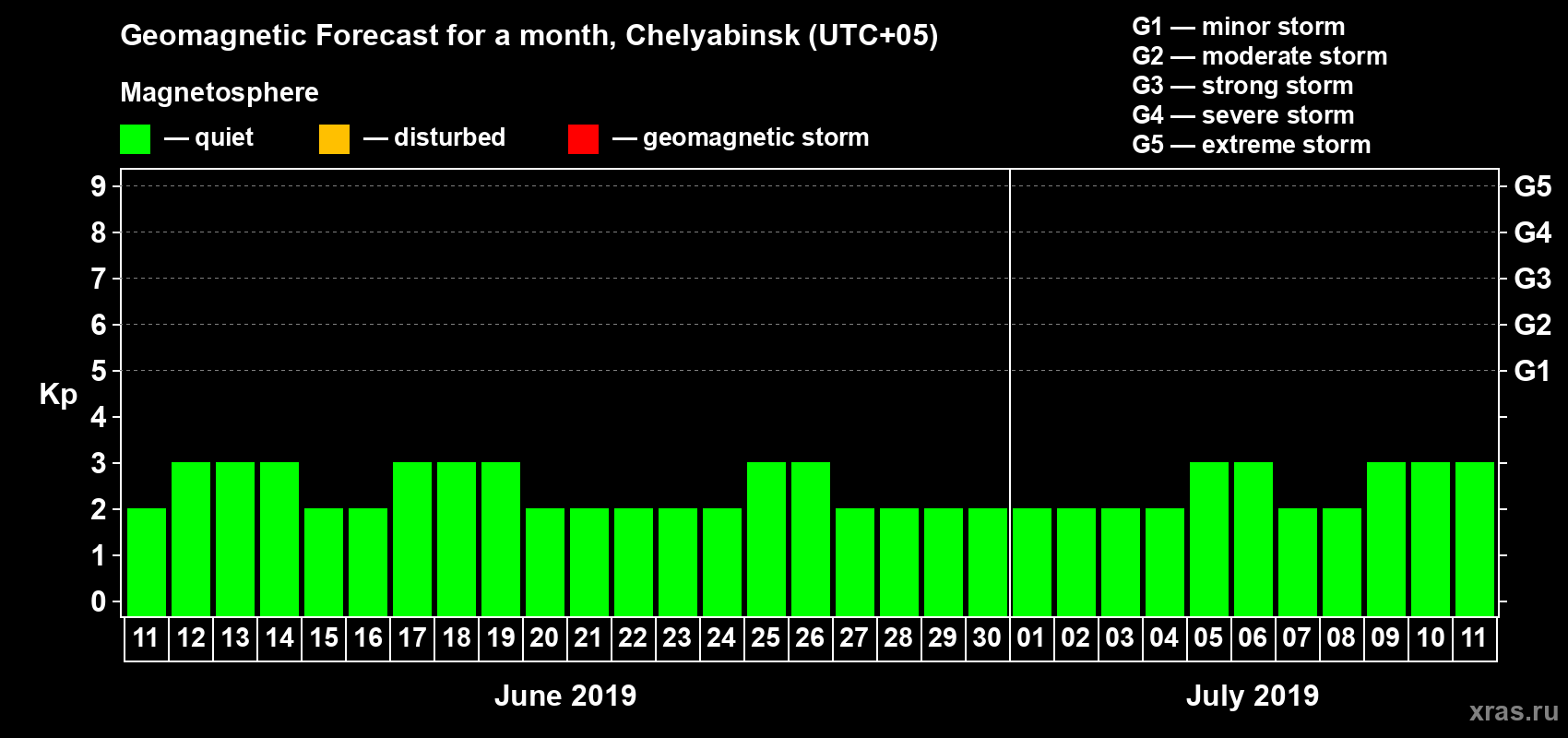The image size is (1568, 738).
Task: Click the Kp axis title
Action: point(58,395)
